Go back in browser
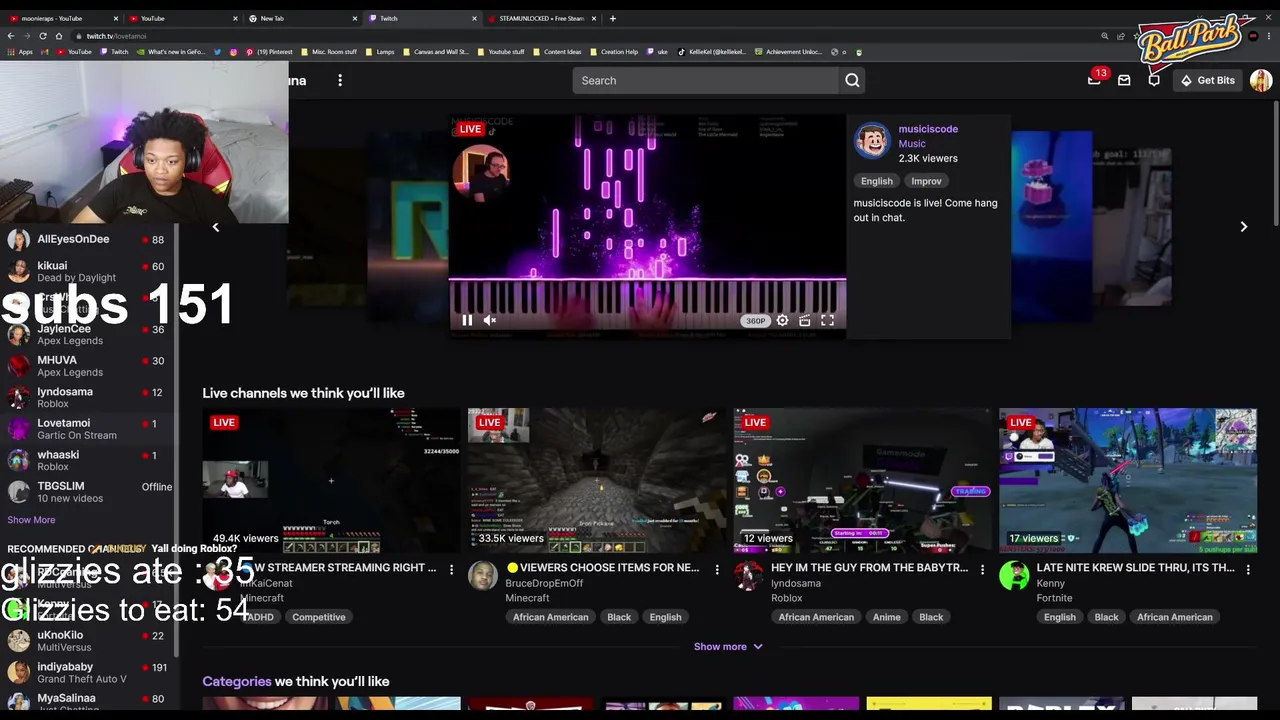 (11, 36)
